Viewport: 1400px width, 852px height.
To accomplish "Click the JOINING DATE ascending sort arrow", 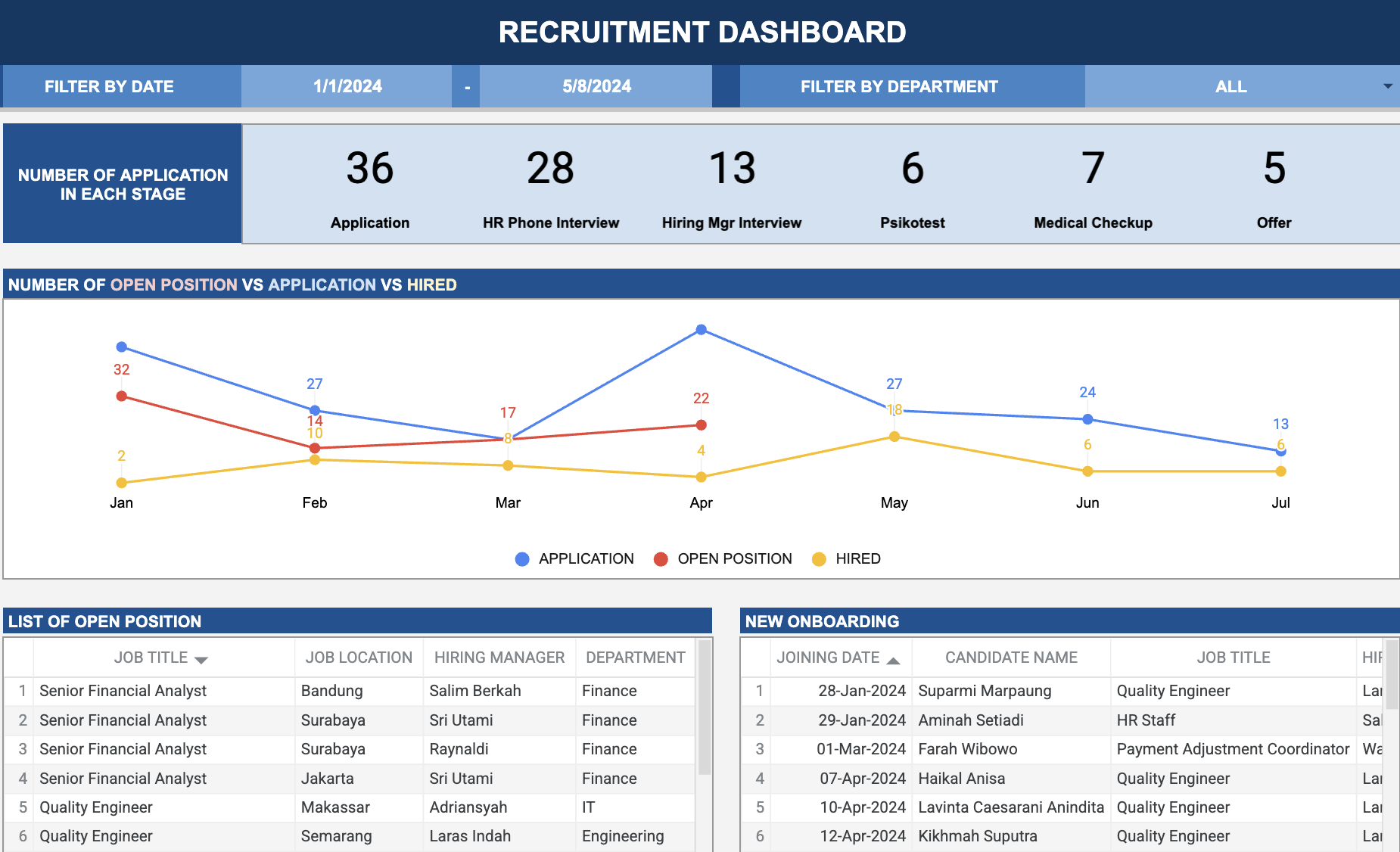I will click(893, 661).
